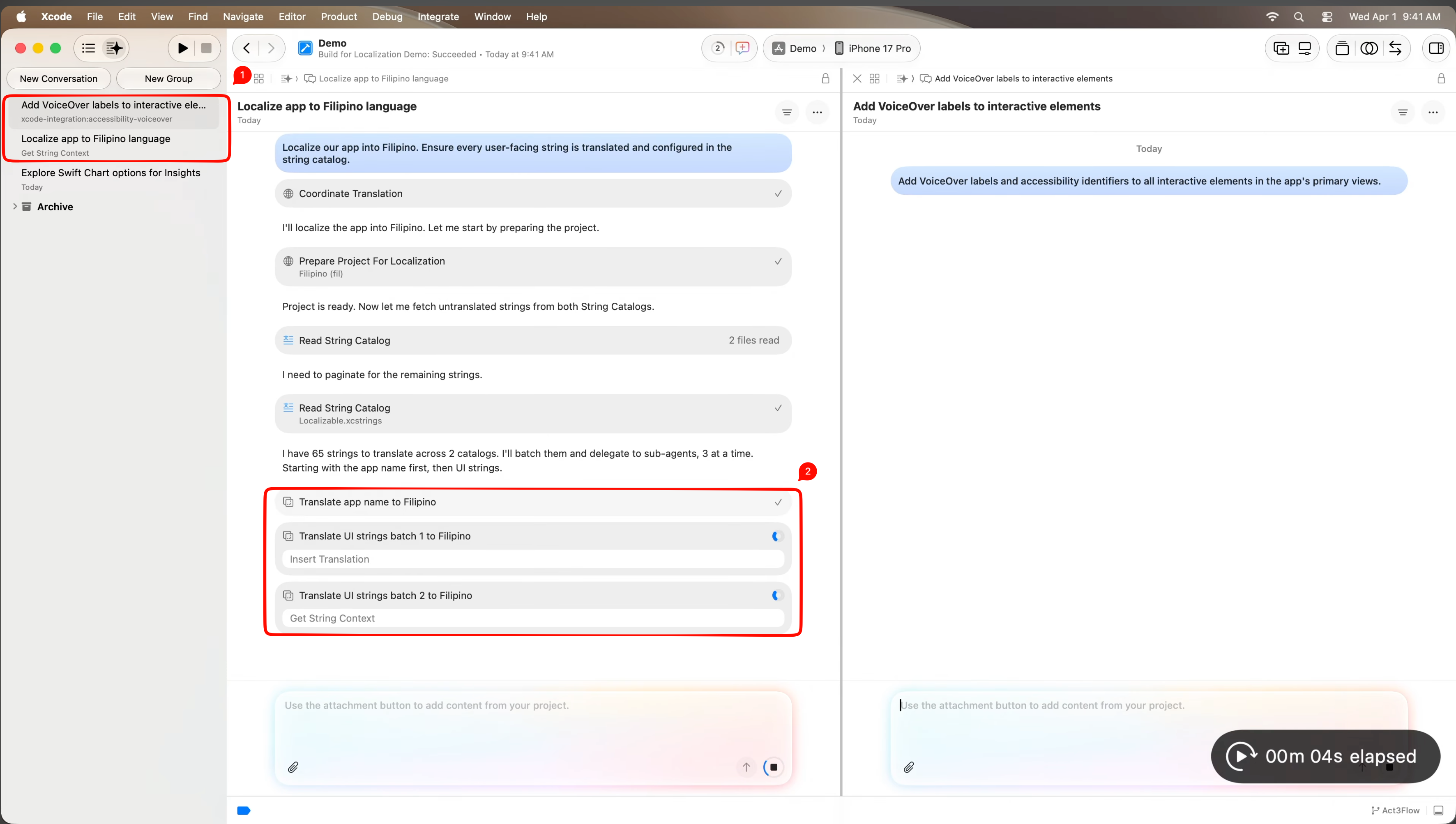Go back with the left chevron
The width and height of the screenshot is (1456, 824).
tap(247, 48)
